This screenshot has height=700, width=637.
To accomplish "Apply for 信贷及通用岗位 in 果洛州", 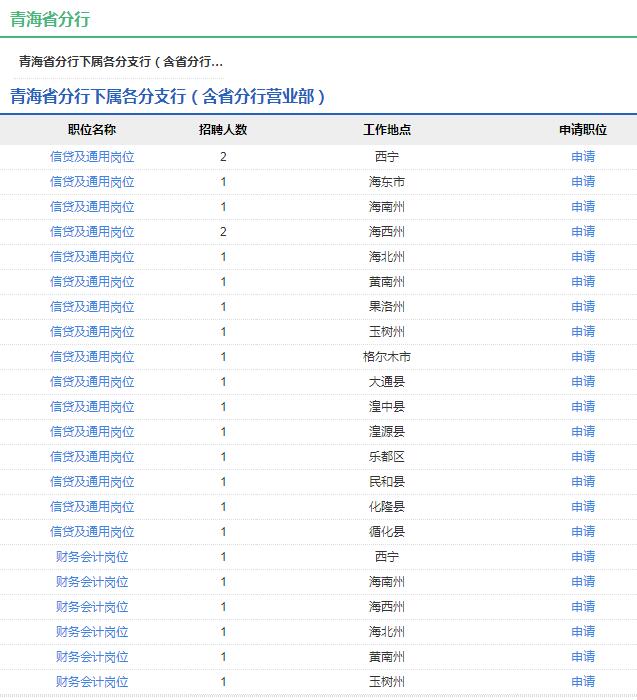I will 583,307.
